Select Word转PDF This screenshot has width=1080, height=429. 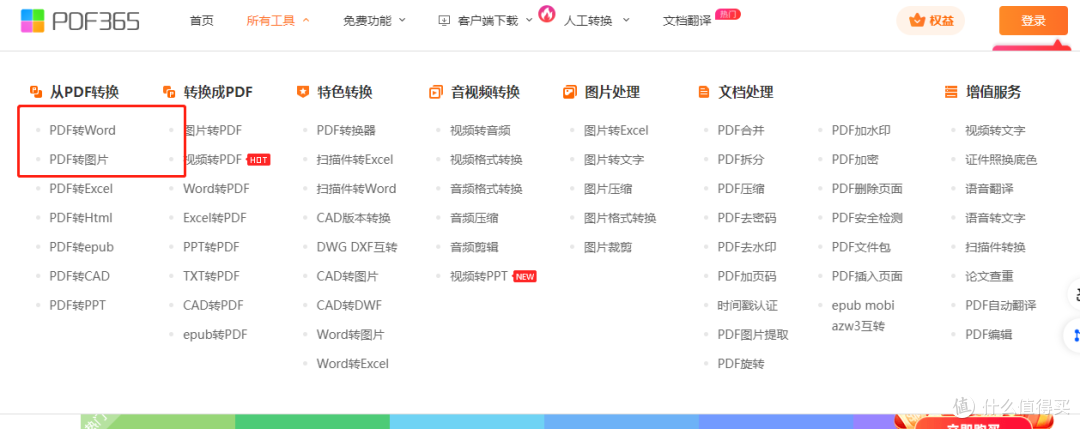[x=216, y=189]
